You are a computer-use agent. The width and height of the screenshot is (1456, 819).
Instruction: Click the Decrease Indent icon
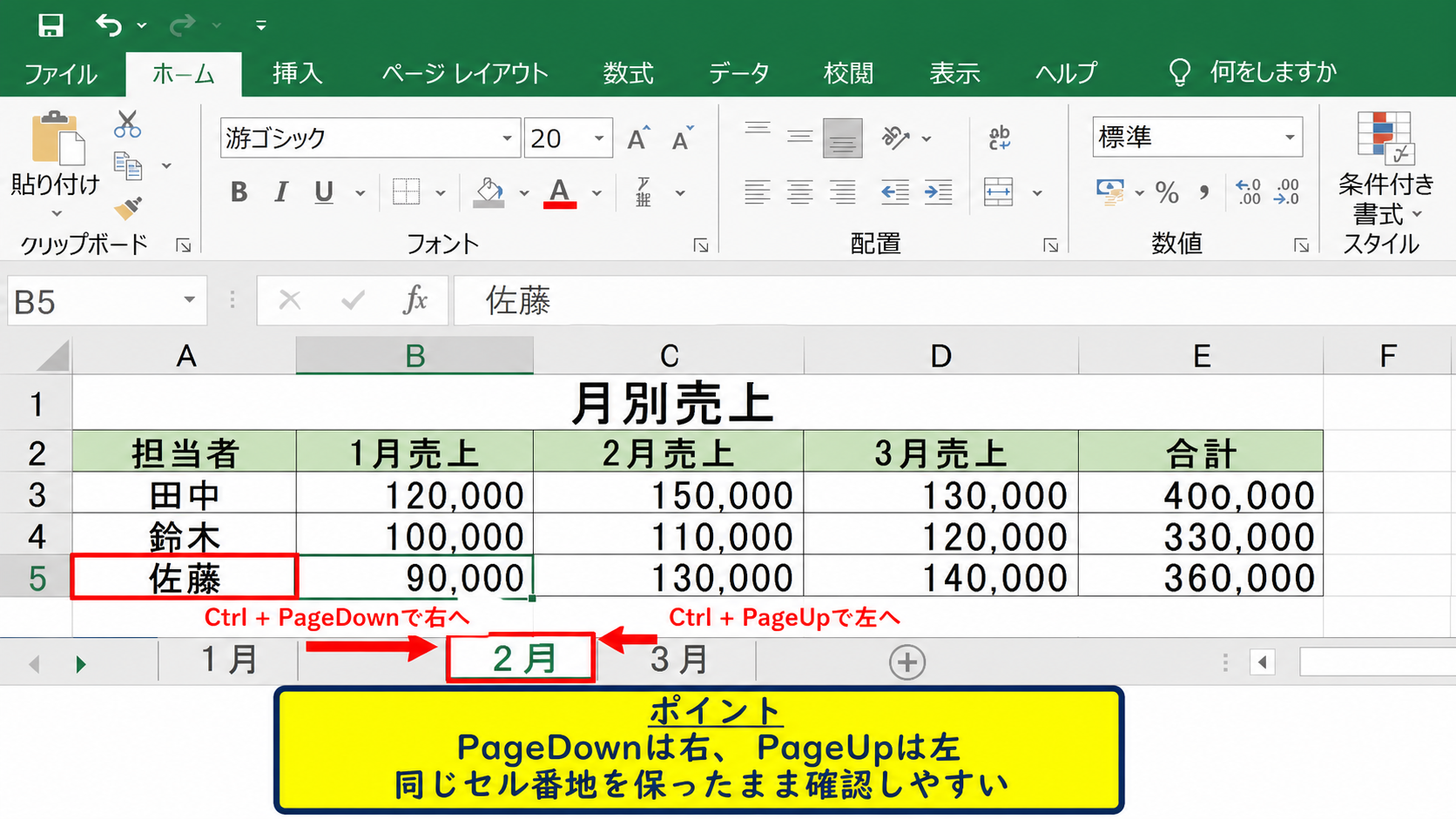(x=895, y=192)
